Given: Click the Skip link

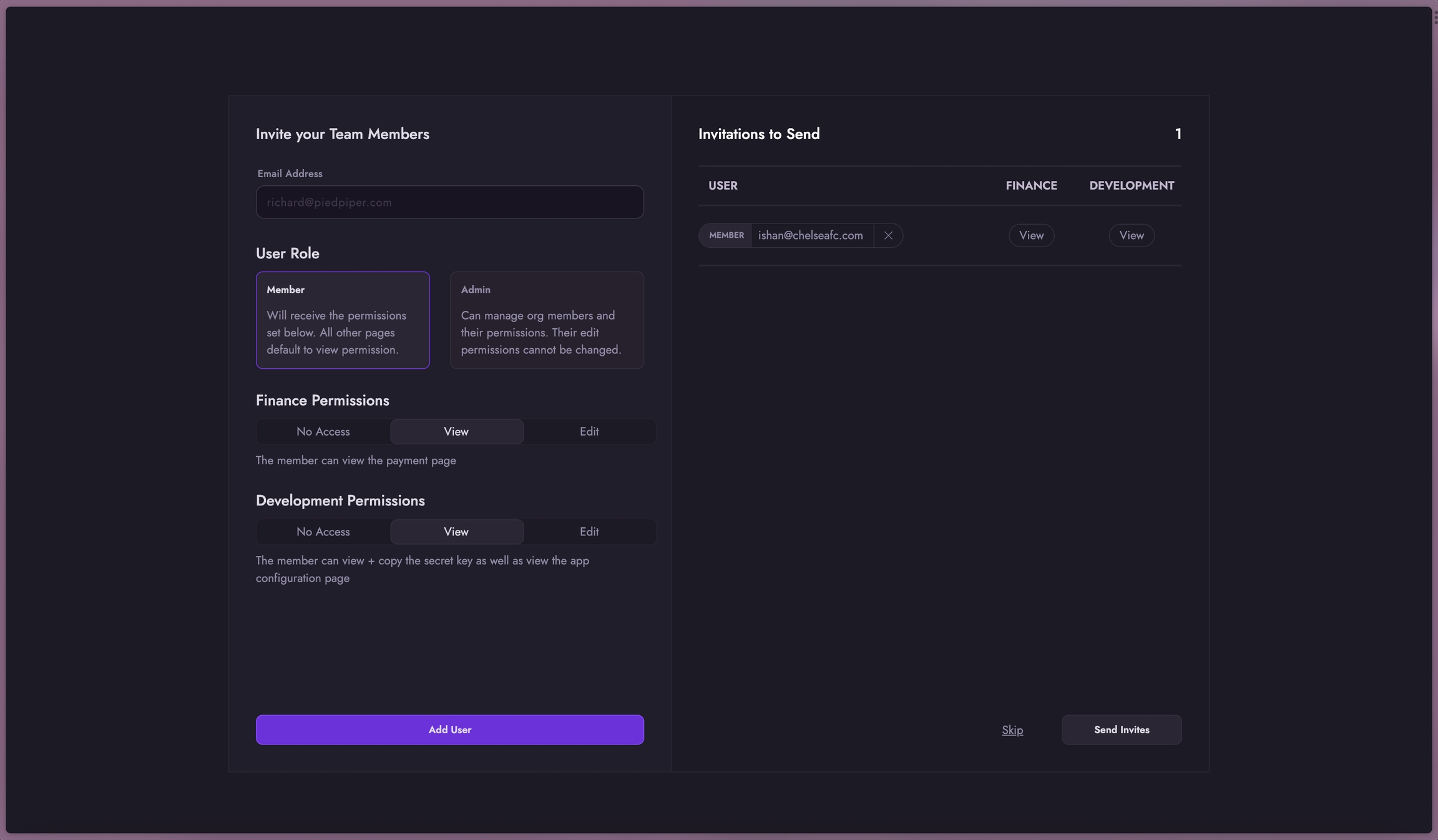Looking at the screenshot, I should pyautogui.click(x=1012, y=730).
